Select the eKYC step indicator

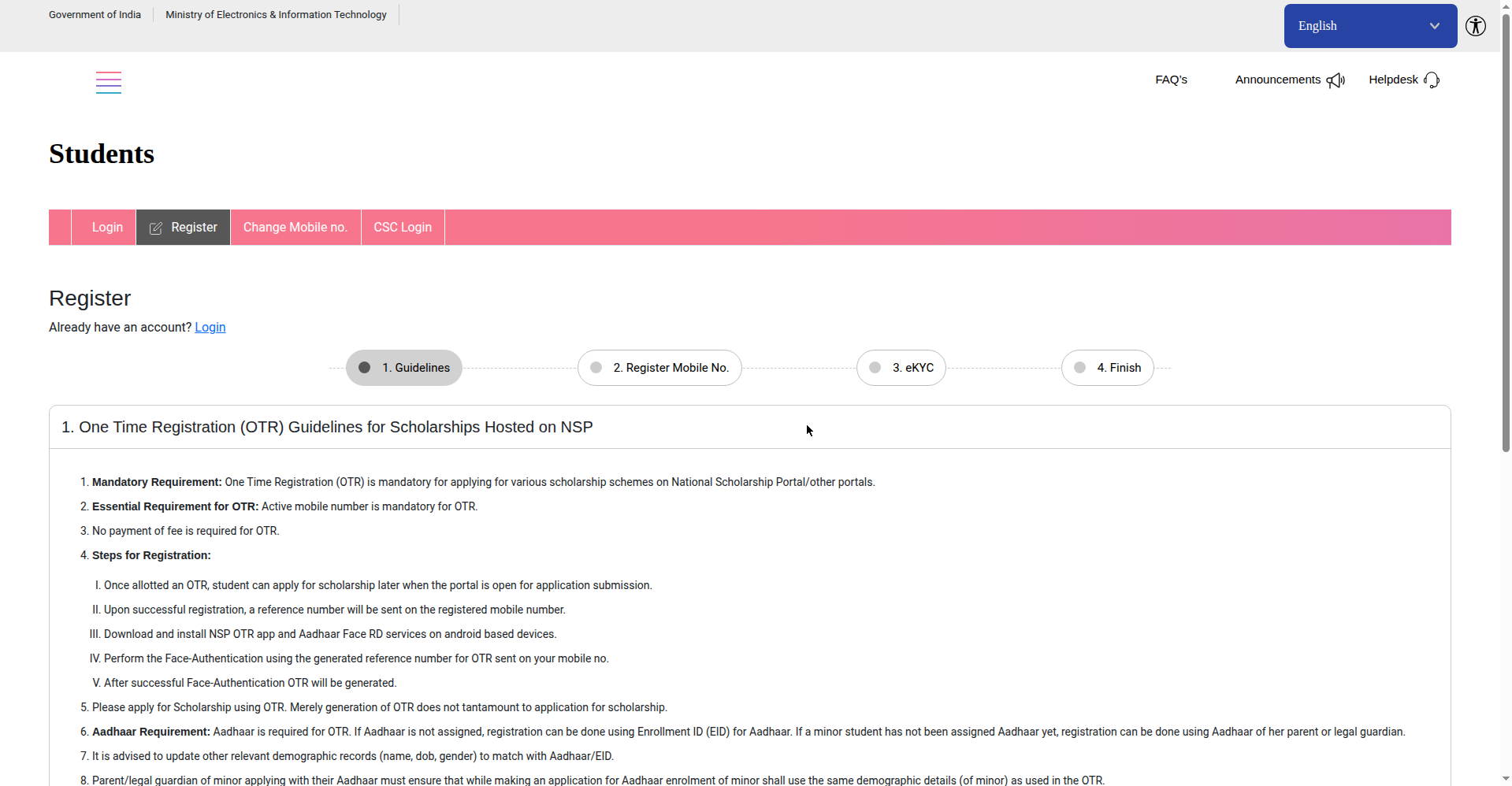[x=901, y=368]
